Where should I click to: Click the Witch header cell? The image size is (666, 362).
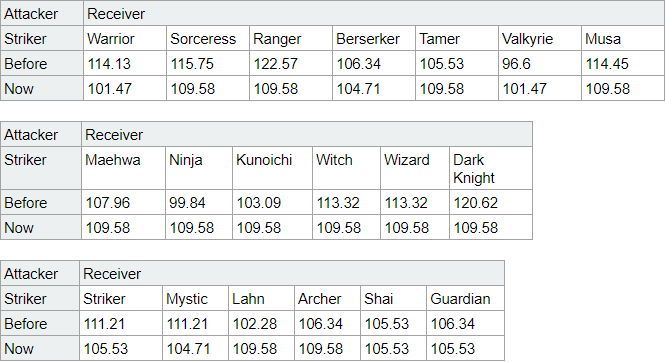coord(347,168)
